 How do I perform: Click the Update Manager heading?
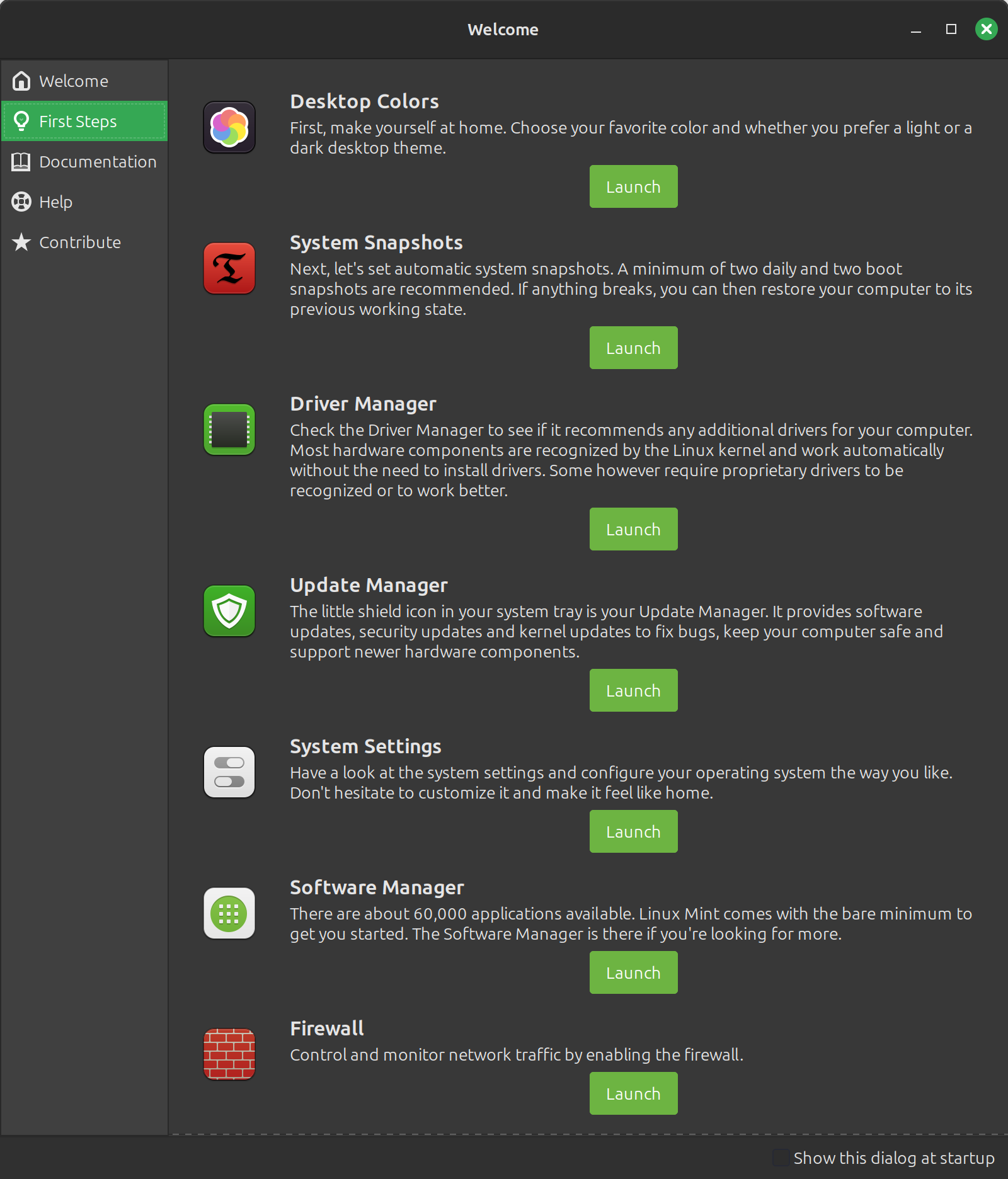click(369, 585)
